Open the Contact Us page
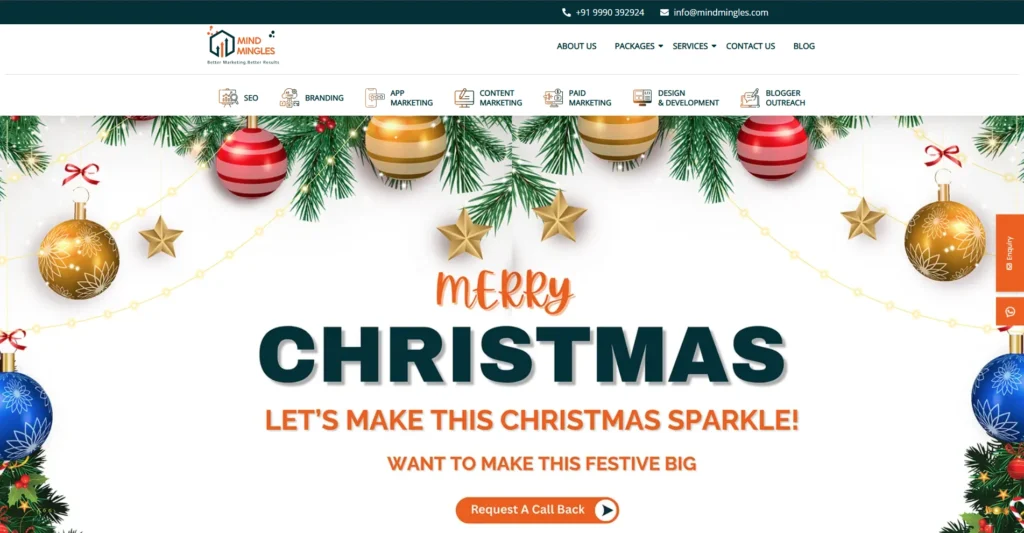The width and height of the screenshot is (1024, 533). 750,46
